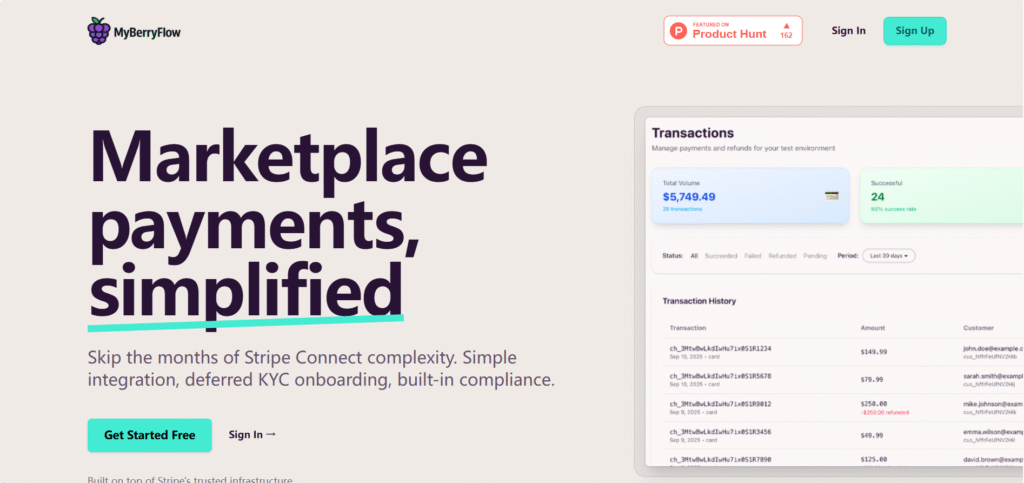
Task: Click the Total Volume $5,749.49 card
Action: pos(750,195)
